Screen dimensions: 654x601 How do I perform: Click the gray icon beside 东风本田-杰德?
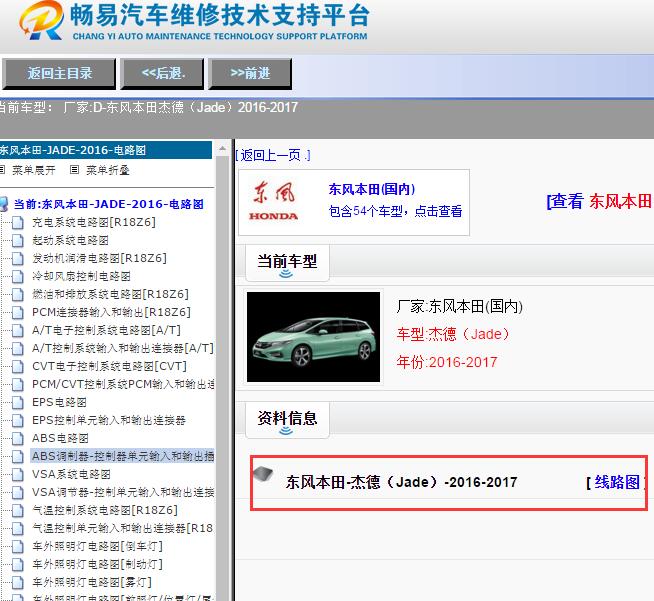[x=263, y=474]
